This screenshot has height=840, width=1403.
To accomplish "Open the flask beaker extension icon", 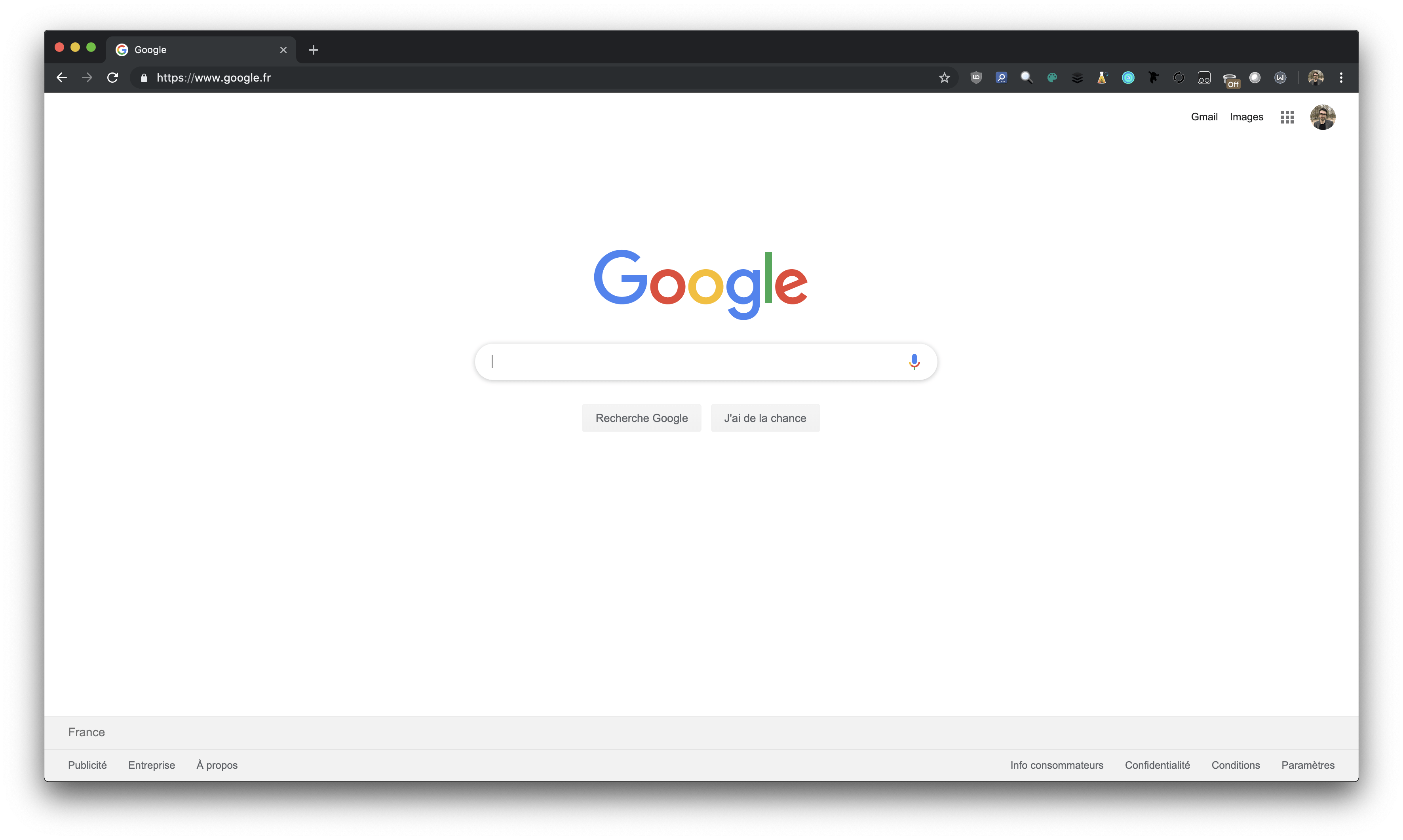I will [1102, 78].
